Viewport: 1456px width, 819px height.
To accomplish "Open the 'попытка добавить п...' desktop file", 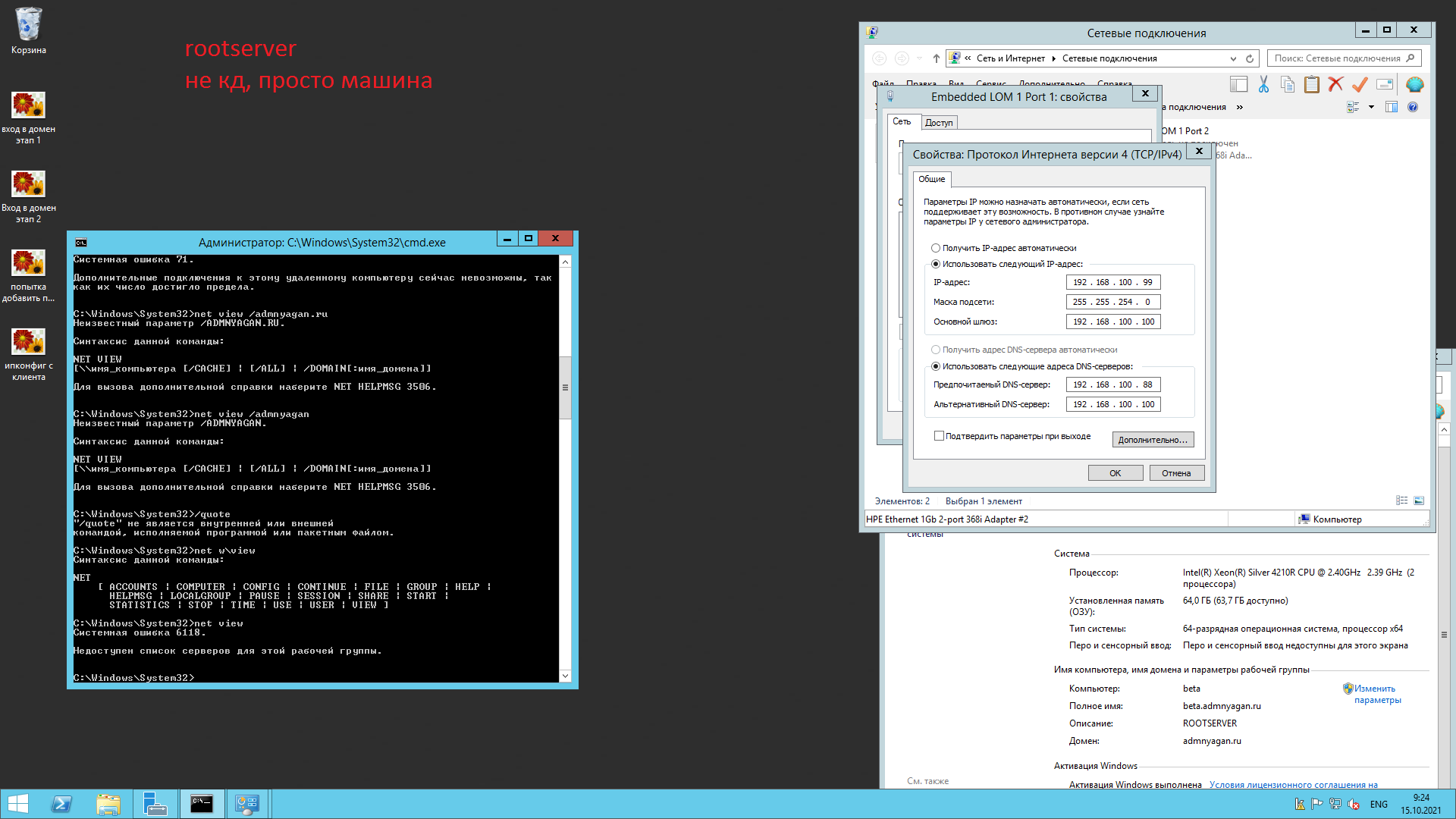I will click(28, 275).
